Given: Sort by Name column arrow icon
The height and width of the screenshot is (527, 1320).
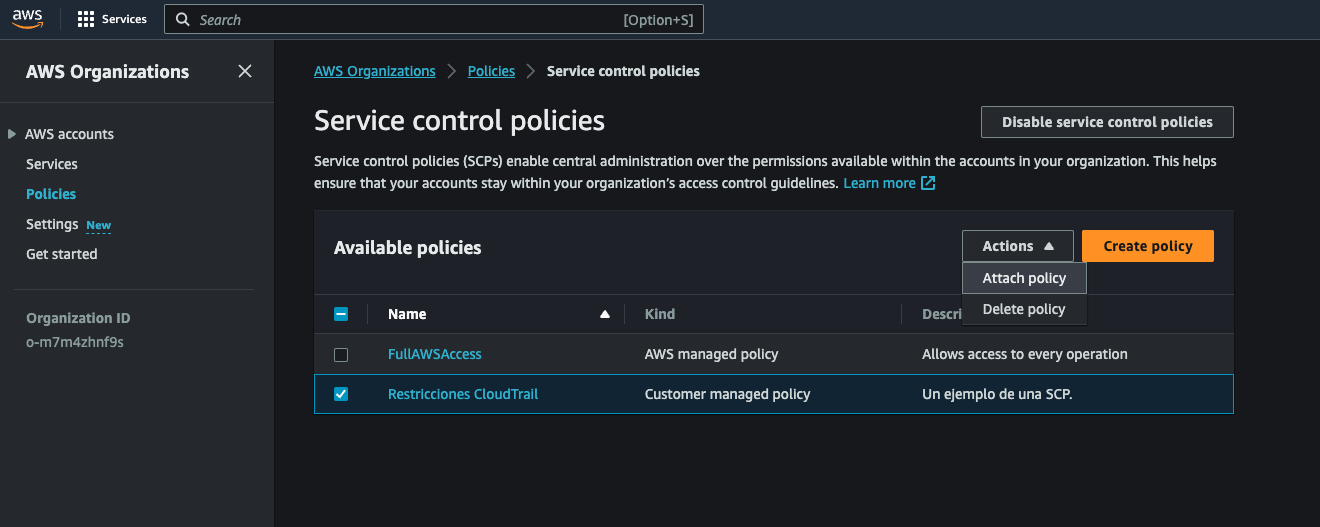Looking at the screenshot, I should point(604,314).
